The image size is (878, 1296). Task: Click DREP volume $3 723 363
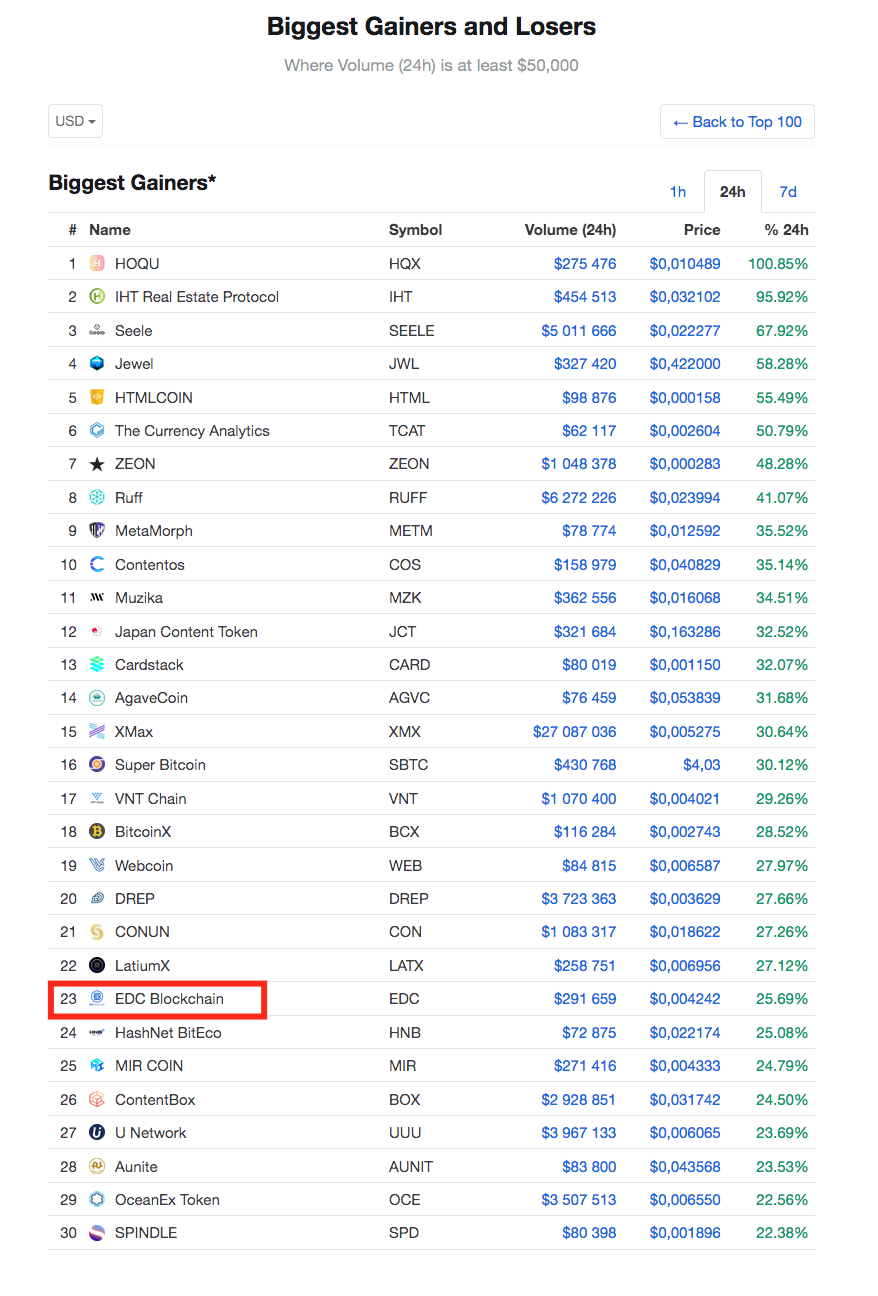pyautogui.click(x=579, y=899)
